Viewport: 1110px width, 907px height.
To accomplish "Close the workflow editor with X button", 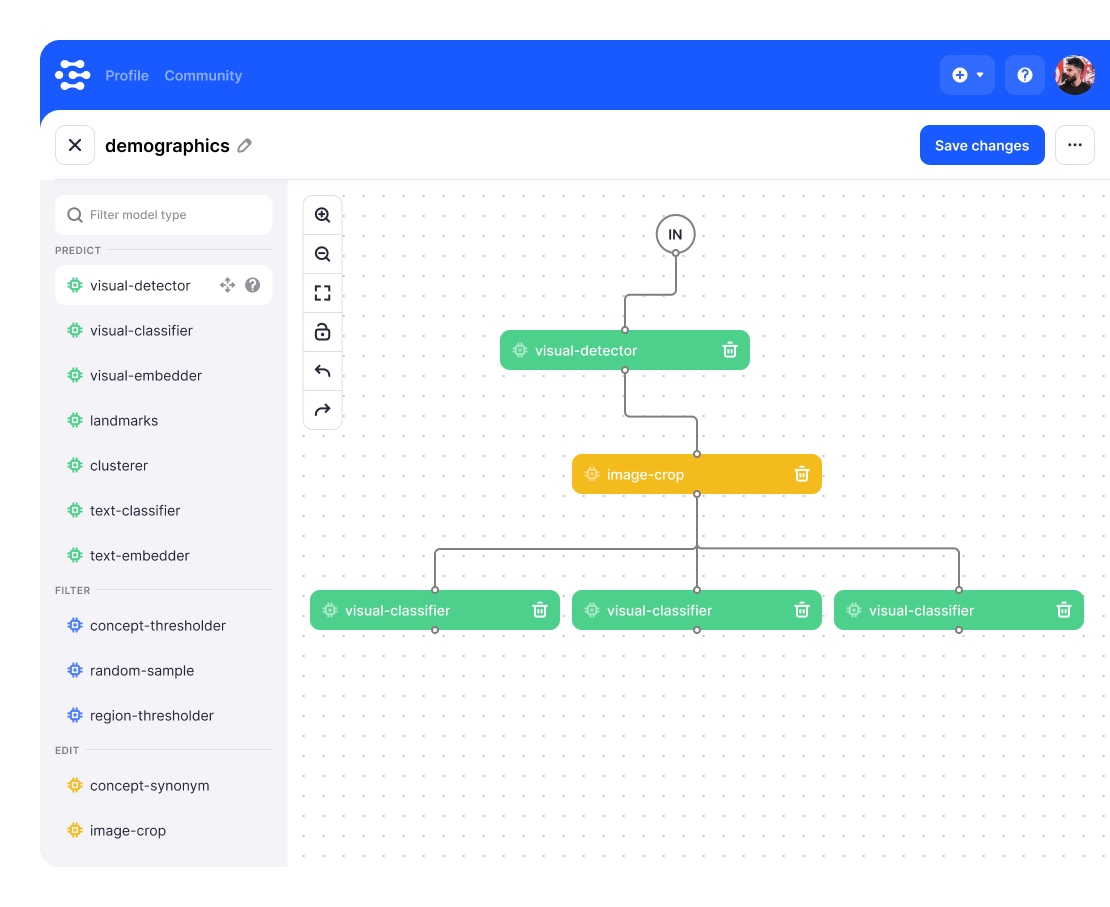I will (75, 145).
